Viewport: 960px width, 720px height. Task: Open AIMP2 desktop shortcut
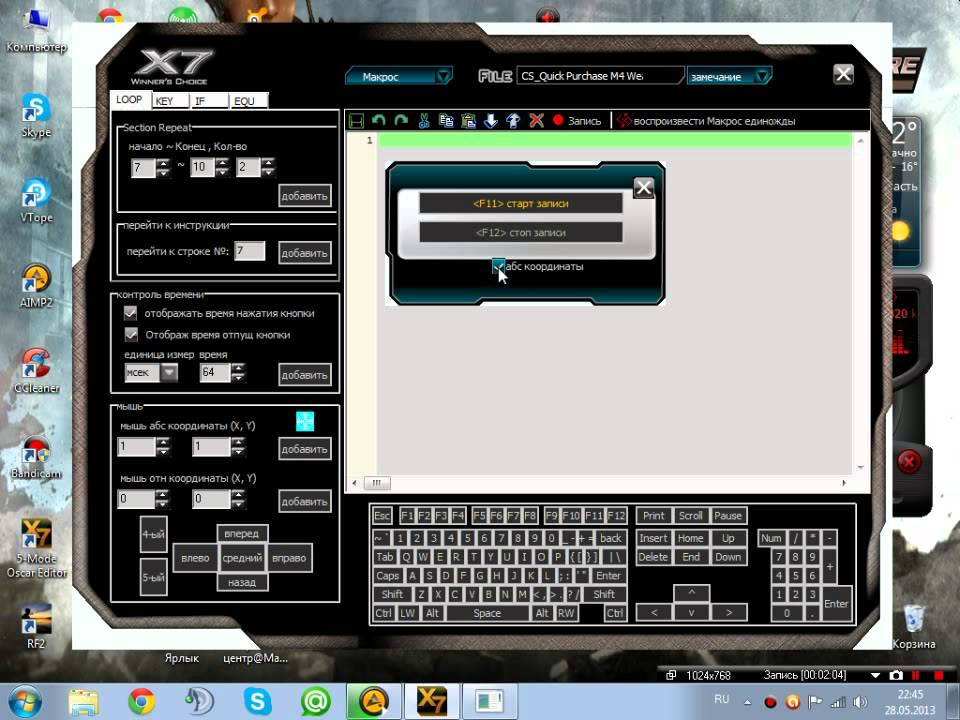coord(36,286)
